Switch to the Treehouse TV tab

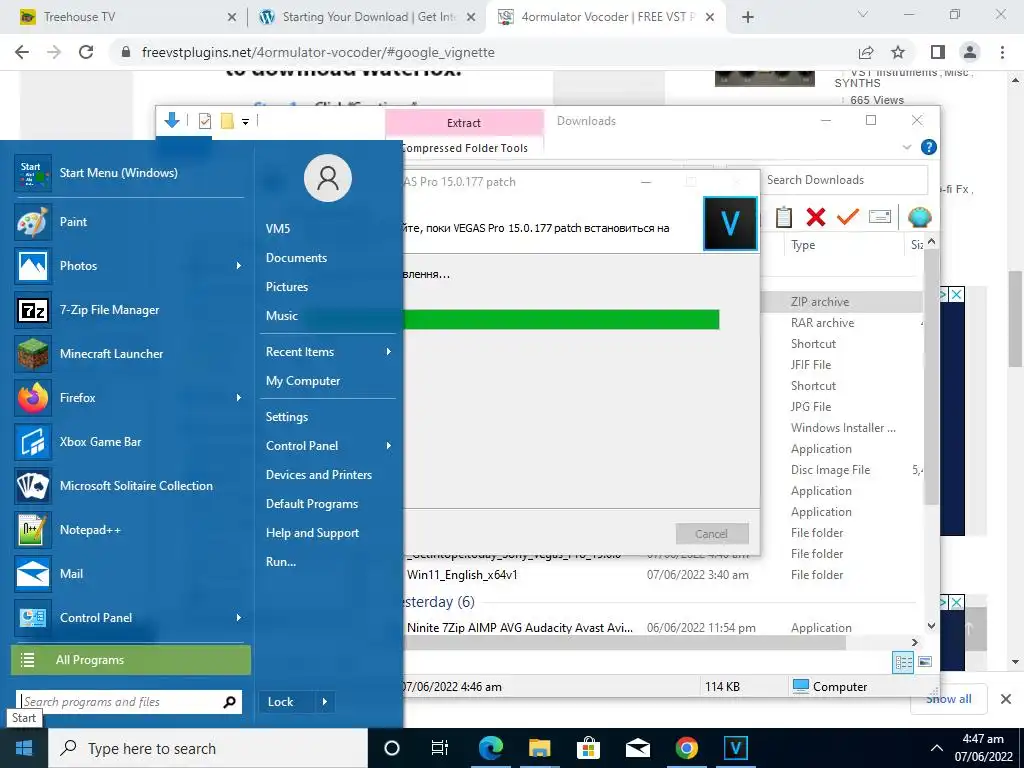tap(127, 17)
